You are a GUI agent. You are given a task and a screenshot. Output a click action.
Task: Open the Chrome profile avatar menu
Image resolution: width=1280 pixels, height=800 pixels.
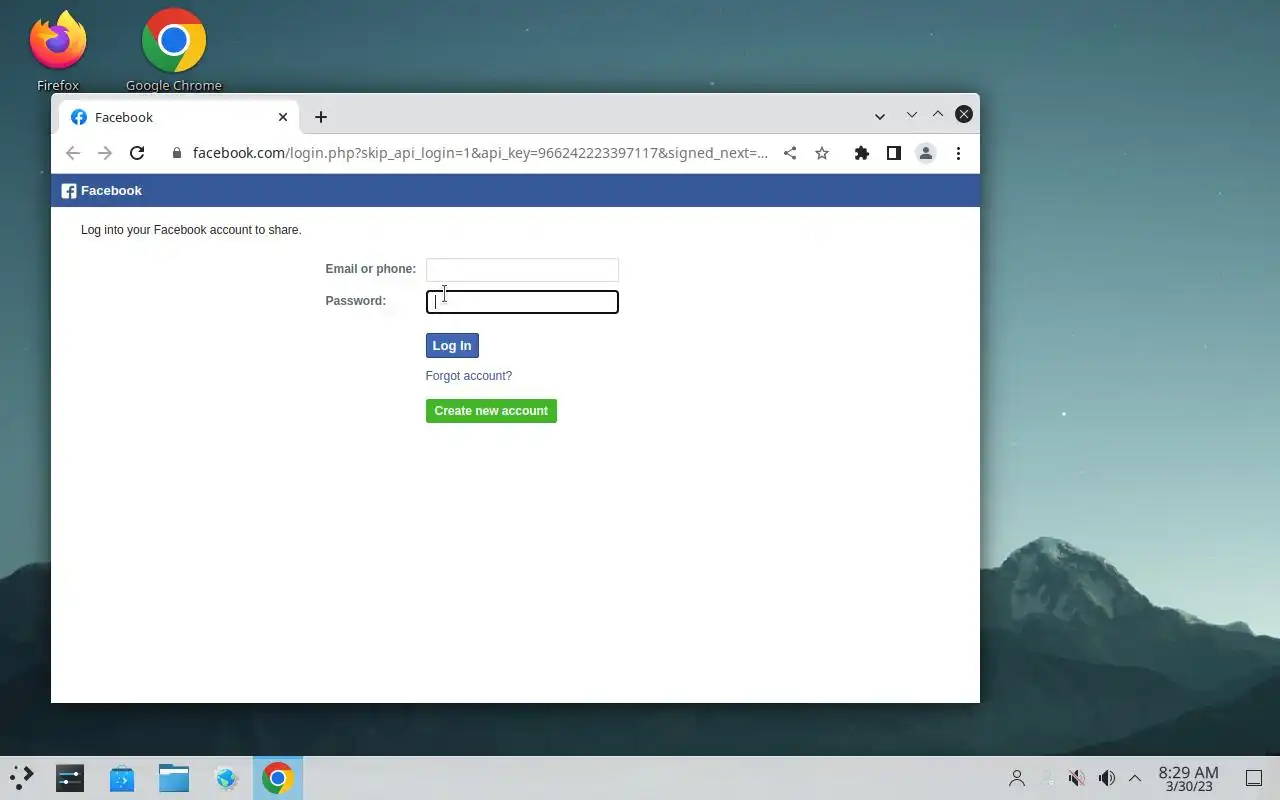coord(926,153)
